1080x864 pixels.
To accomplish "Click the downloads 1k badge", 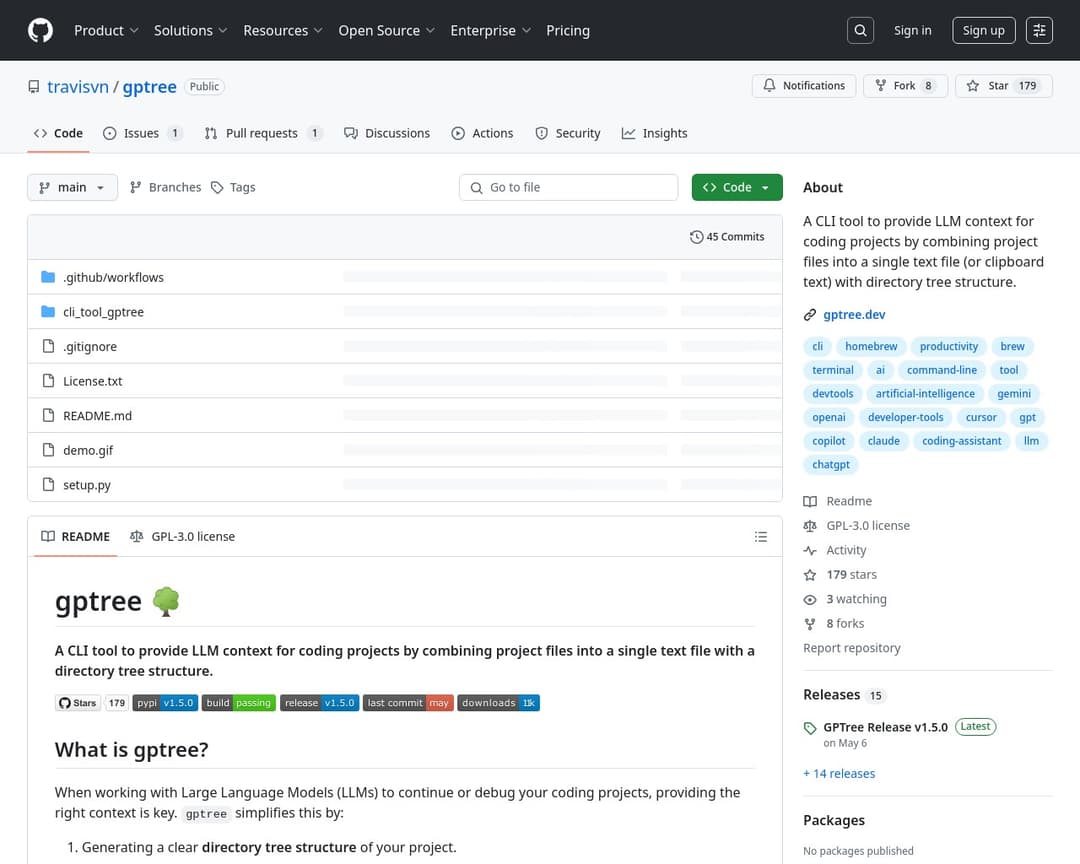I will (x=499, y=703).
